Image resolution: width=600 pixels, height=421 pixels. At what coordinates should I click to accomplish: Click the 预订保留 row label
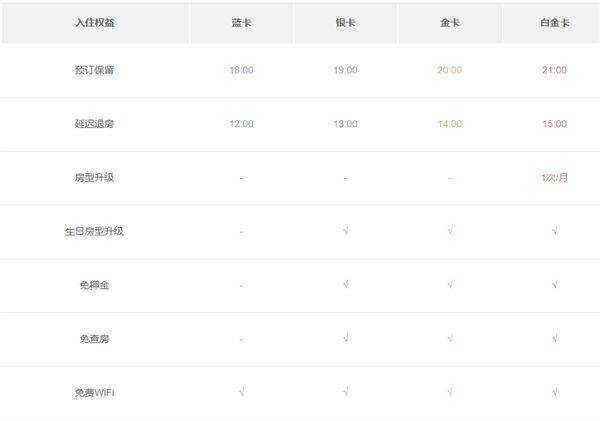[94, 70]
